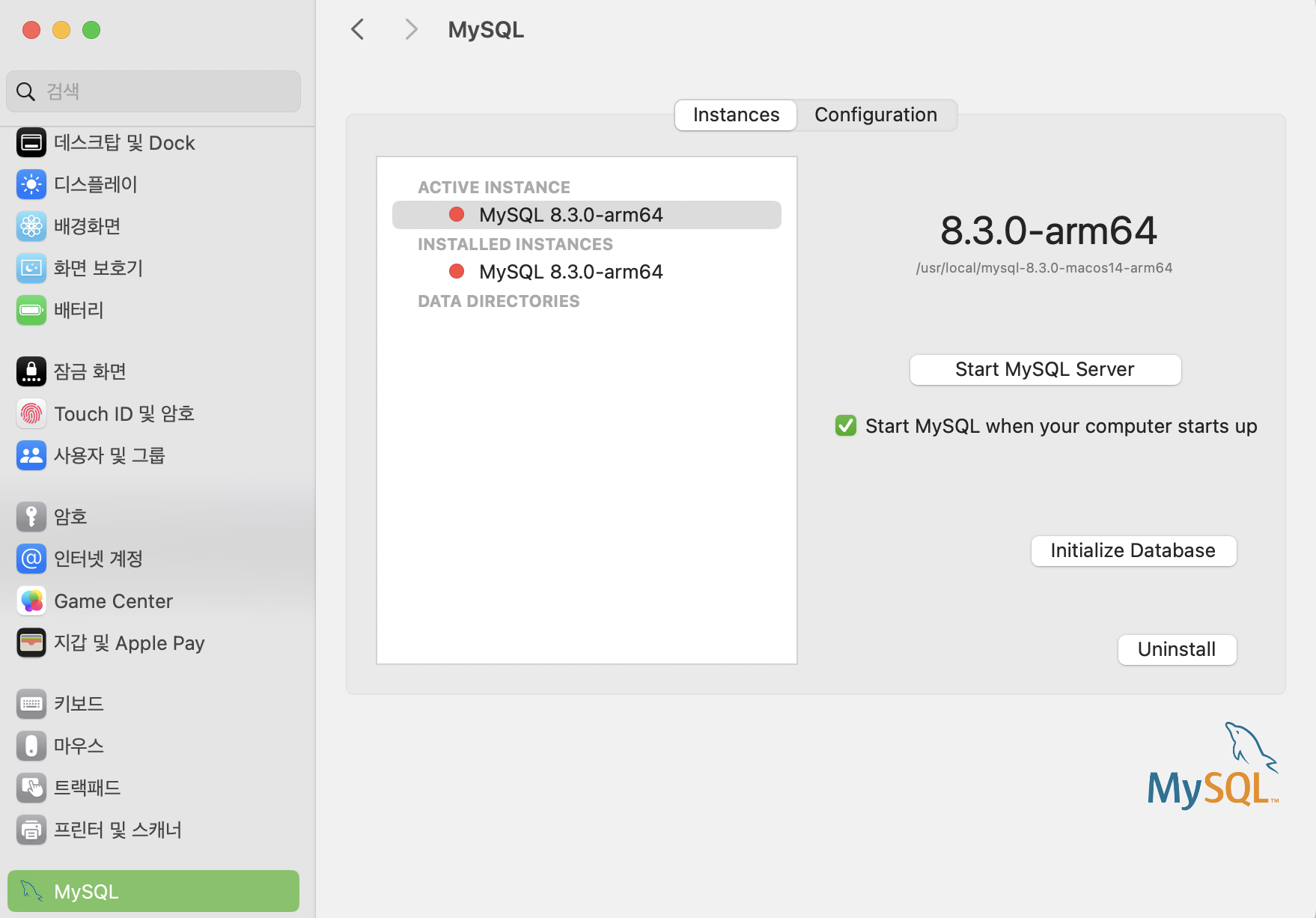Image resolution: width=1316 pixels, height=918 pixels.
Task: Select installed instance MySQL 8.3.0-arm64 row
Action: point(587,272)
